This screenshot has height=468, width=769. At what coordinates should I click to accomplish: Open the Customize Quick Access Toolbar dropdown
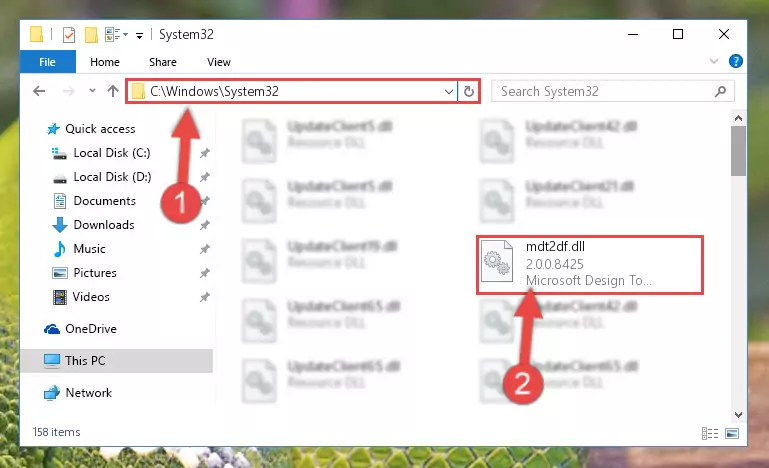[139, 35]
